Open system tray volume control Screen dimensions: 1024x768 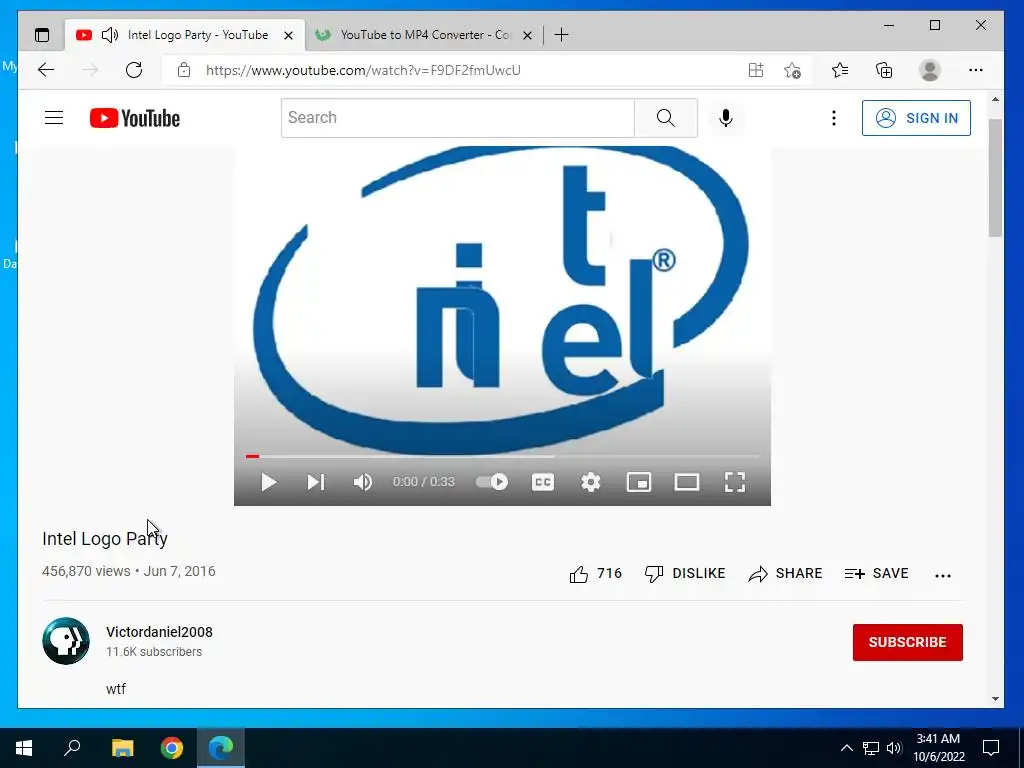tap(894, 748)
